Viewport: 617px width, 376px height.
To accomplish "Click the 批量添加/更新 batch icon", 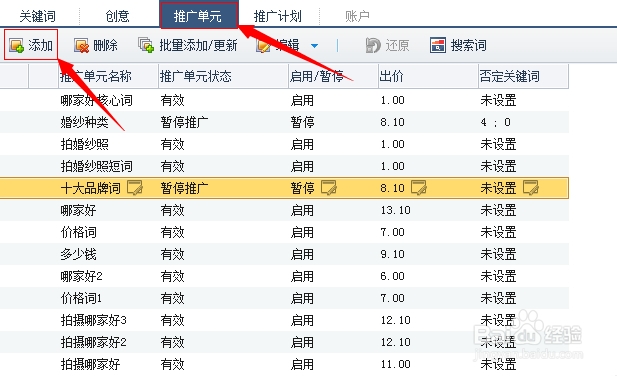I will tap(146, 45).
